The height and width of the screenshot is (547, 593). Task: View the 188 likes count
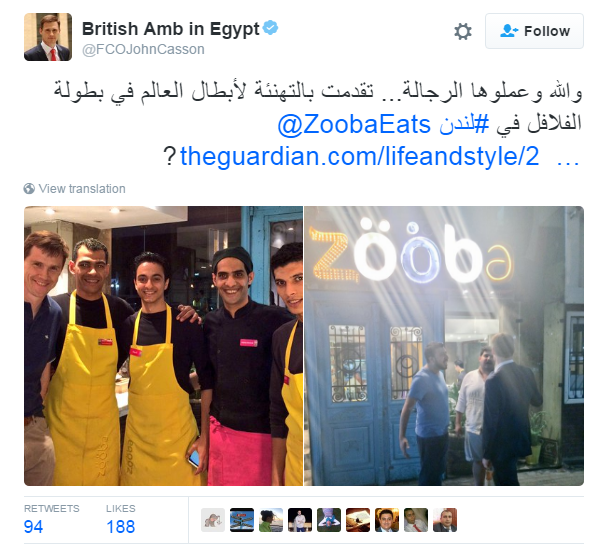pyautogui.click(x=121, y=527)
